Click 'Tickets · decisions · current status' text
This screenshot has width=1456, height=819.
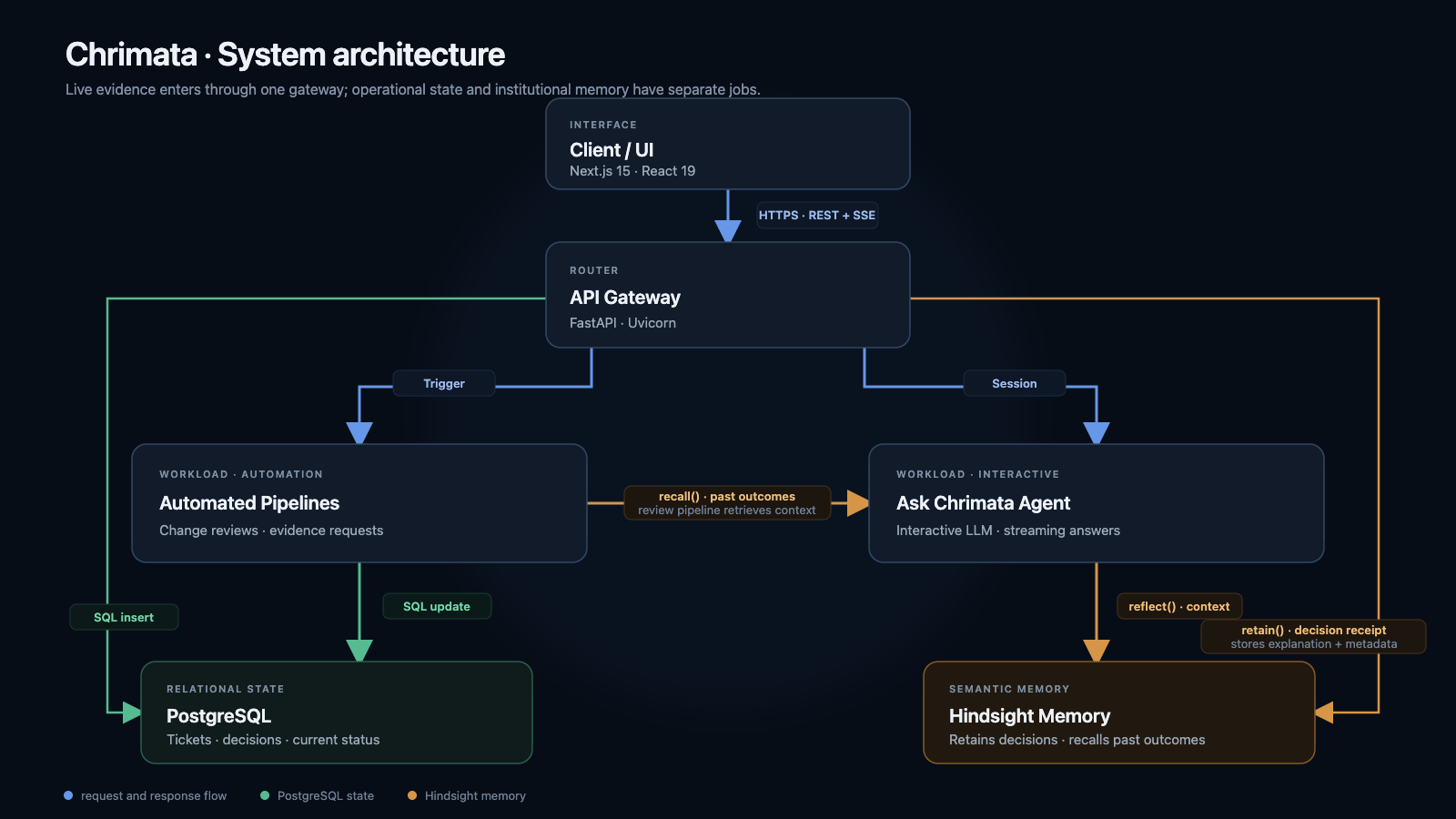point(273,740)
